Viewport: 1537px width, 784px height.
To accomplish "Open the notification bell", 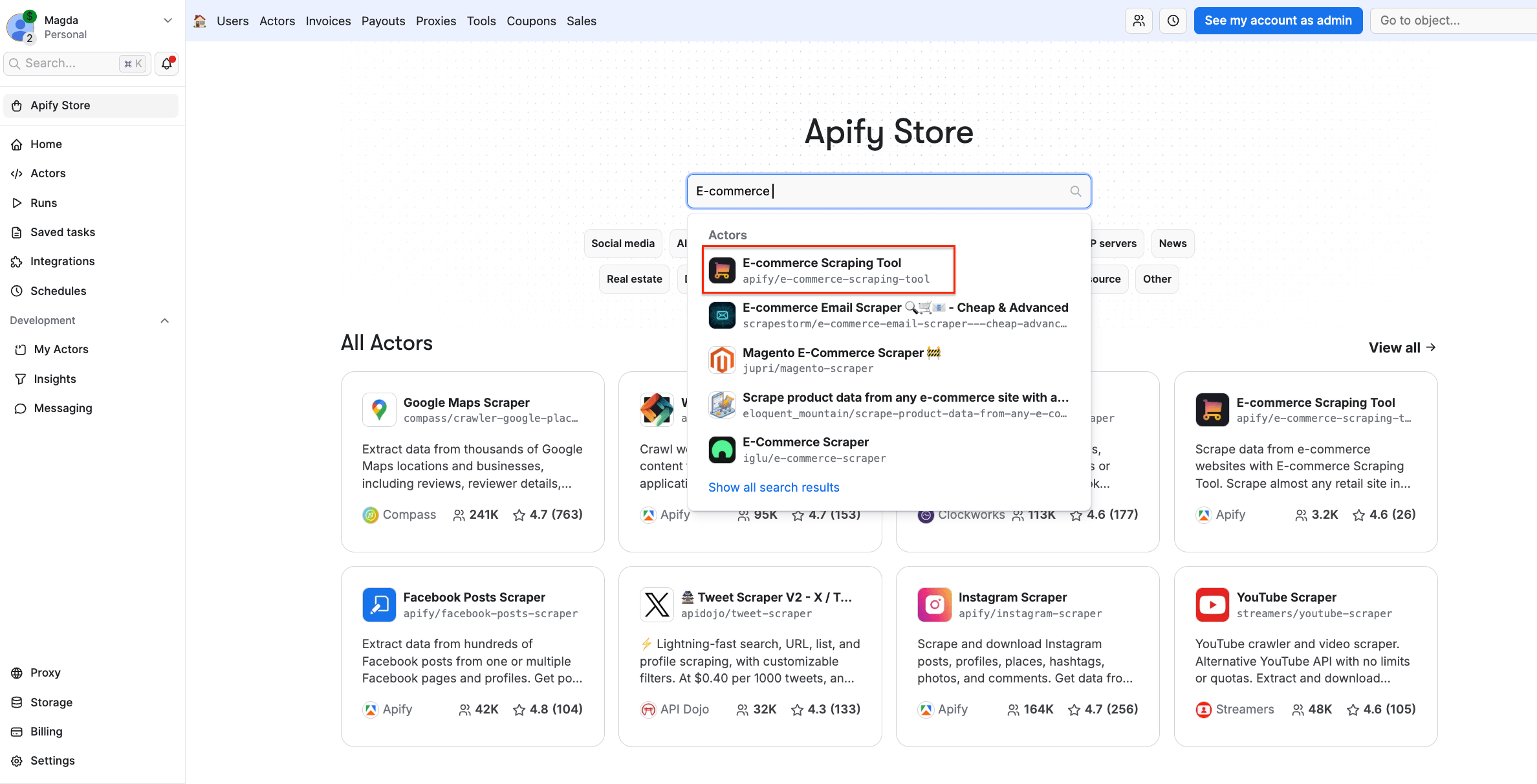I will 166,63.
